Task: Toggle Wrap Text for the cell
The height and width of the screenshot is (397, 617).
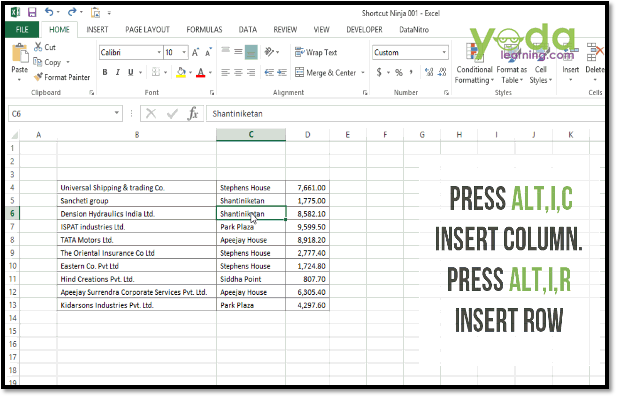Action: 316,52
